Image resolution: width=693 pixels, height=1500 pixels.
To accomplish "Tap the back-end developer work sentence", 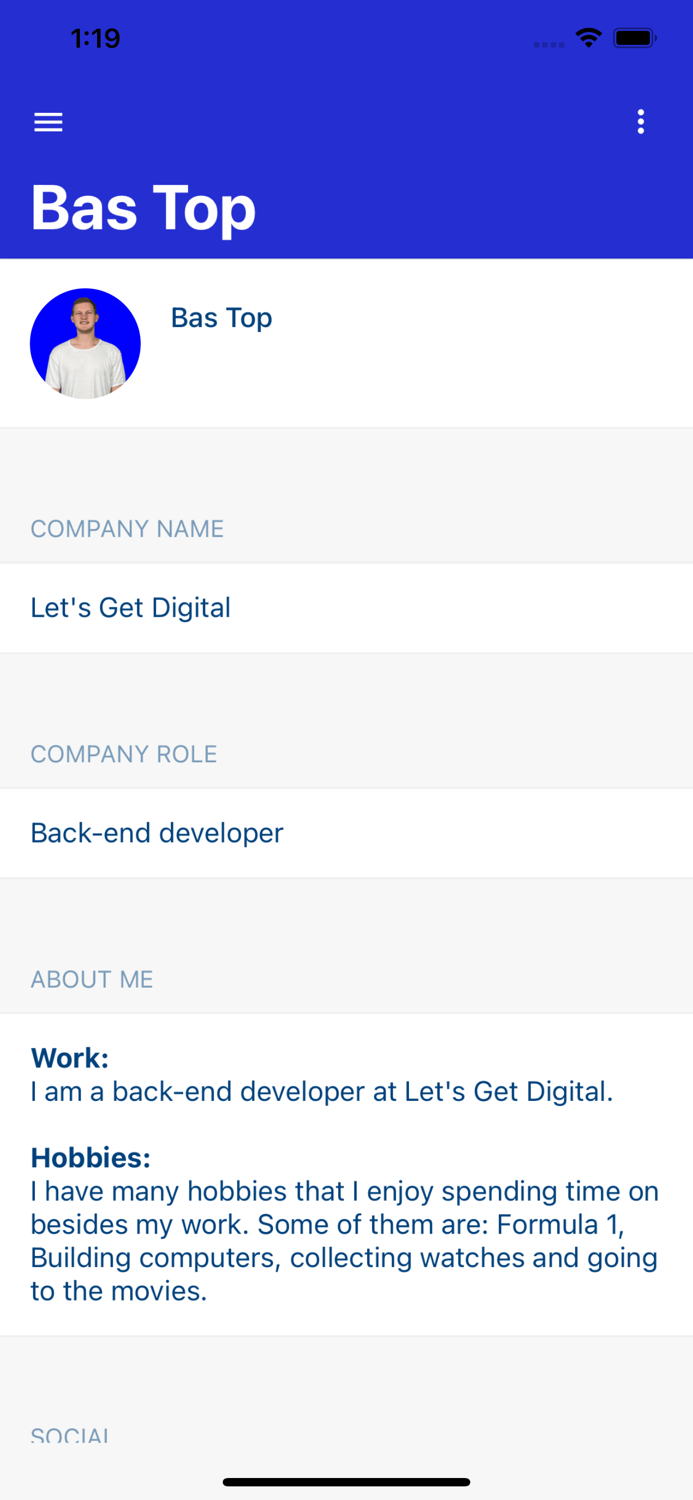I will coord(322,1091).
